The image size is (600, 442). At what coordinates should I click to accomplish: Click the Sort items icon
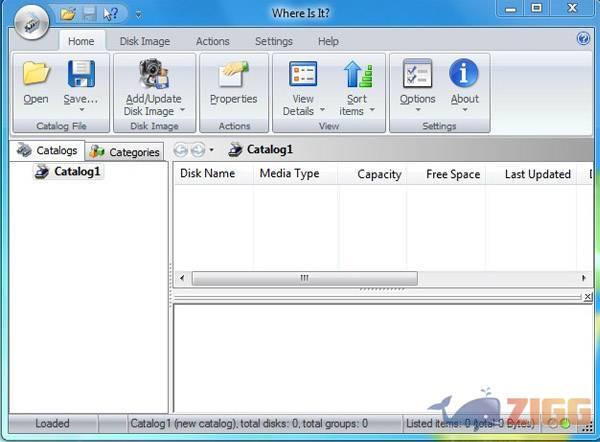pyautogui.click(x=357, y=74)
